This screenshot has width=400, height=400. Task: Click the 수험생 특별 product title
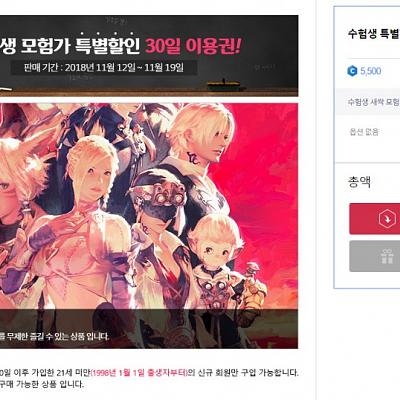pyautogui.click(x=374, y=34)
